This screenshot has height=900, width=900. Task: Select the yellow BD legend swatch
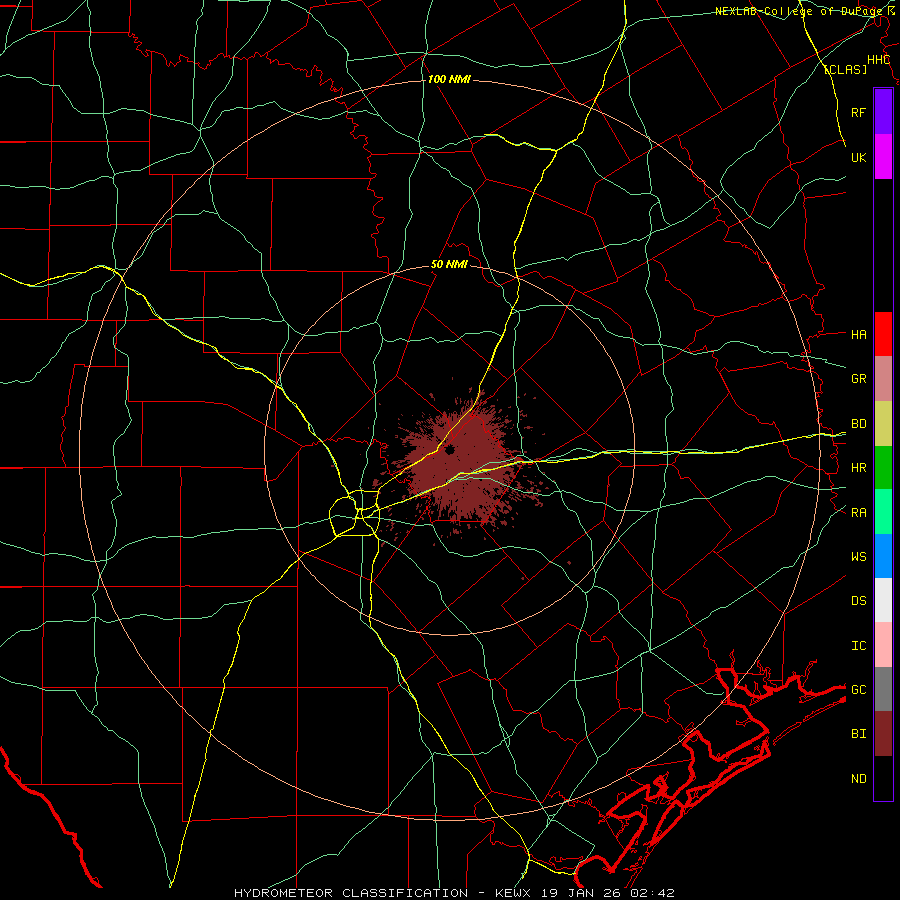(x=883, y=423)
